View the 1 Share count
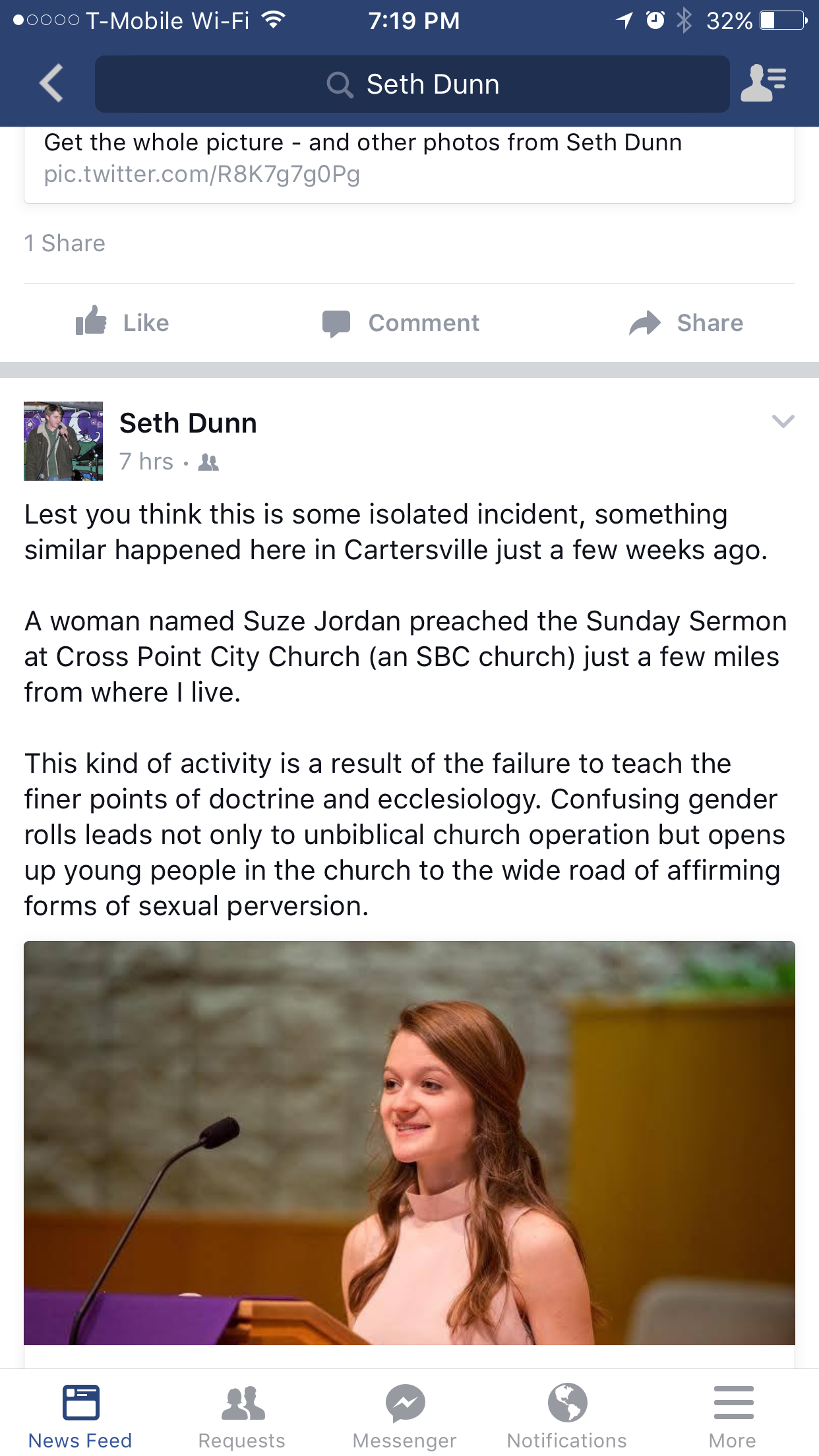The width and height of the screenshot is (819, 1456). [65, 243]
